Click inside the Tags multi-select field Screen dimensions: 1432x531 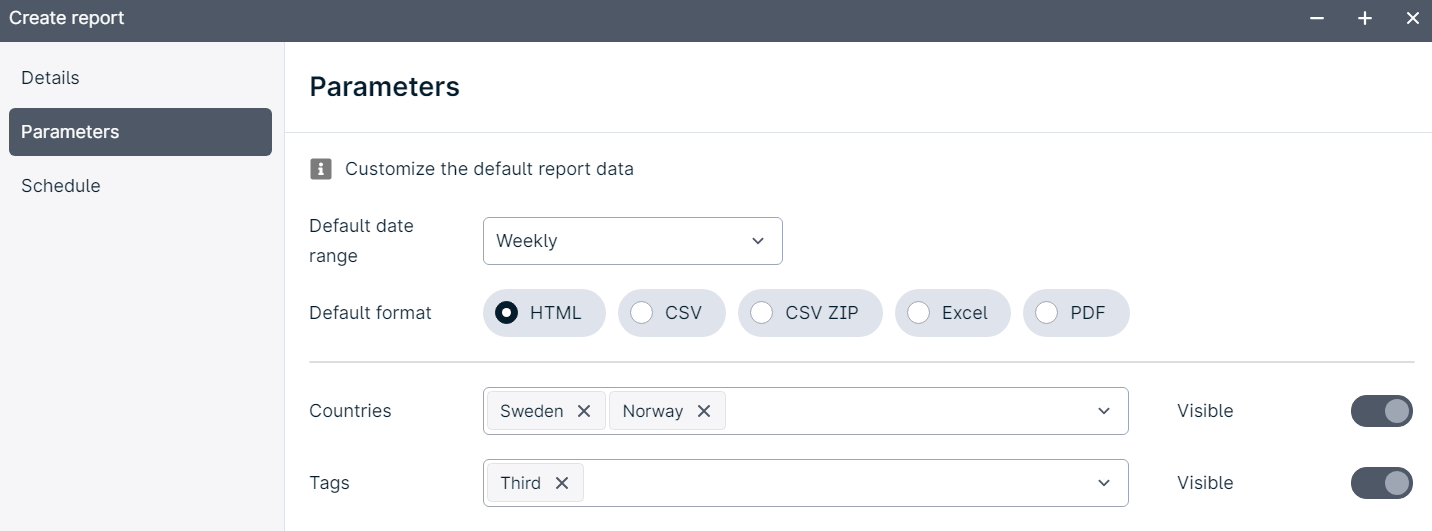pyautogui.click(x=806, y=483)
